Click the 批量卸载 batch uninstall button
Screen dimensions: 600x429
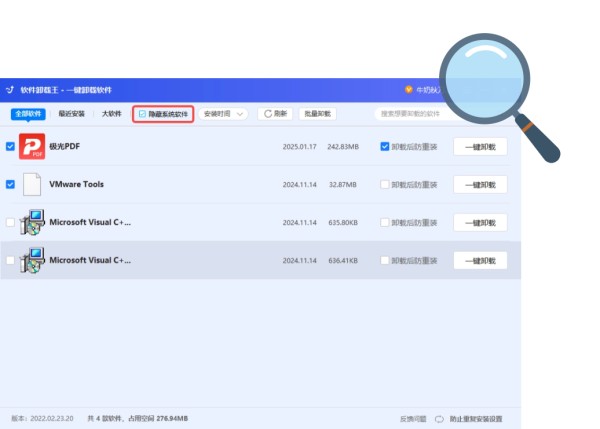click(318, 114)
